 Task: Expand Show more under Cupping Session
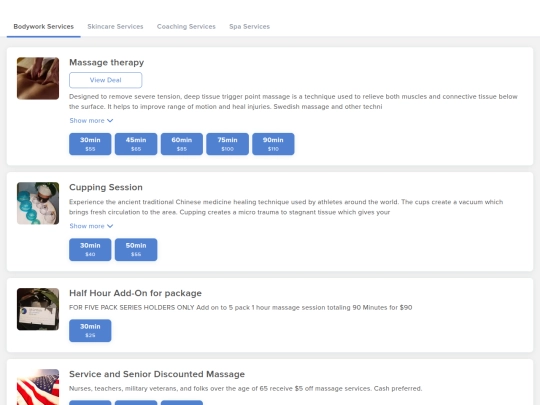click(91, 226)
